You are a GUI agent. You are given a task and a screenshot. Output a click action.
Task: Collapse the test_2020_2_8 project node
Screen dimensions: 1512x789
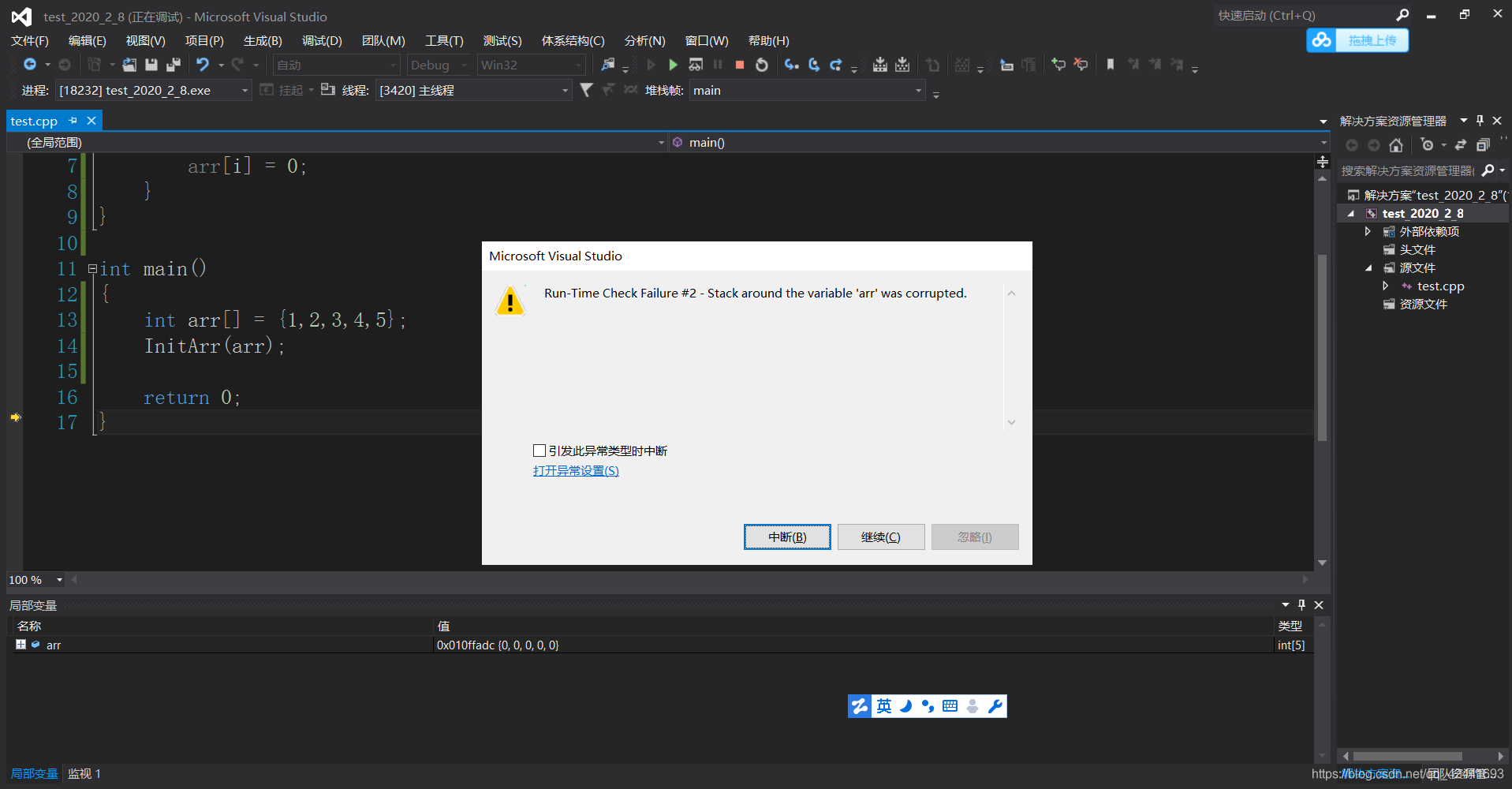1350,214
